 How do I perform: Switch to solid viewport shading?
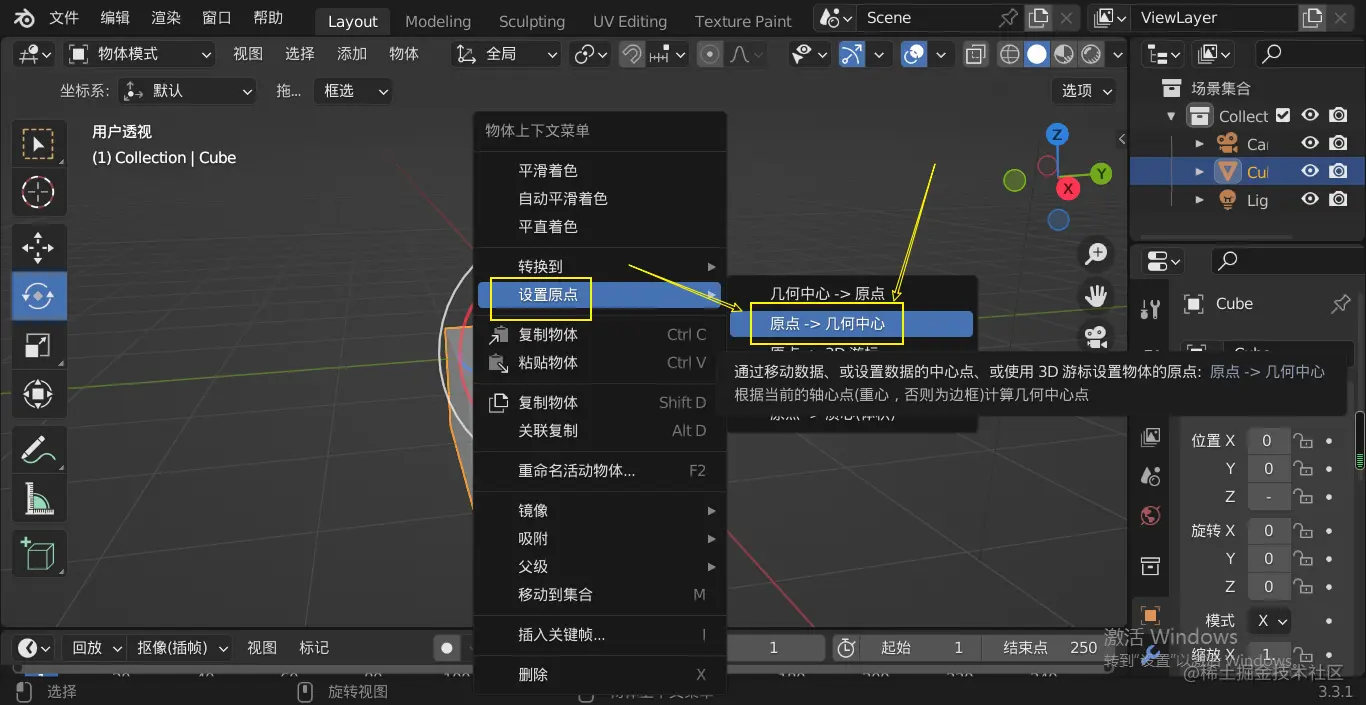(x=1037, y=54)
